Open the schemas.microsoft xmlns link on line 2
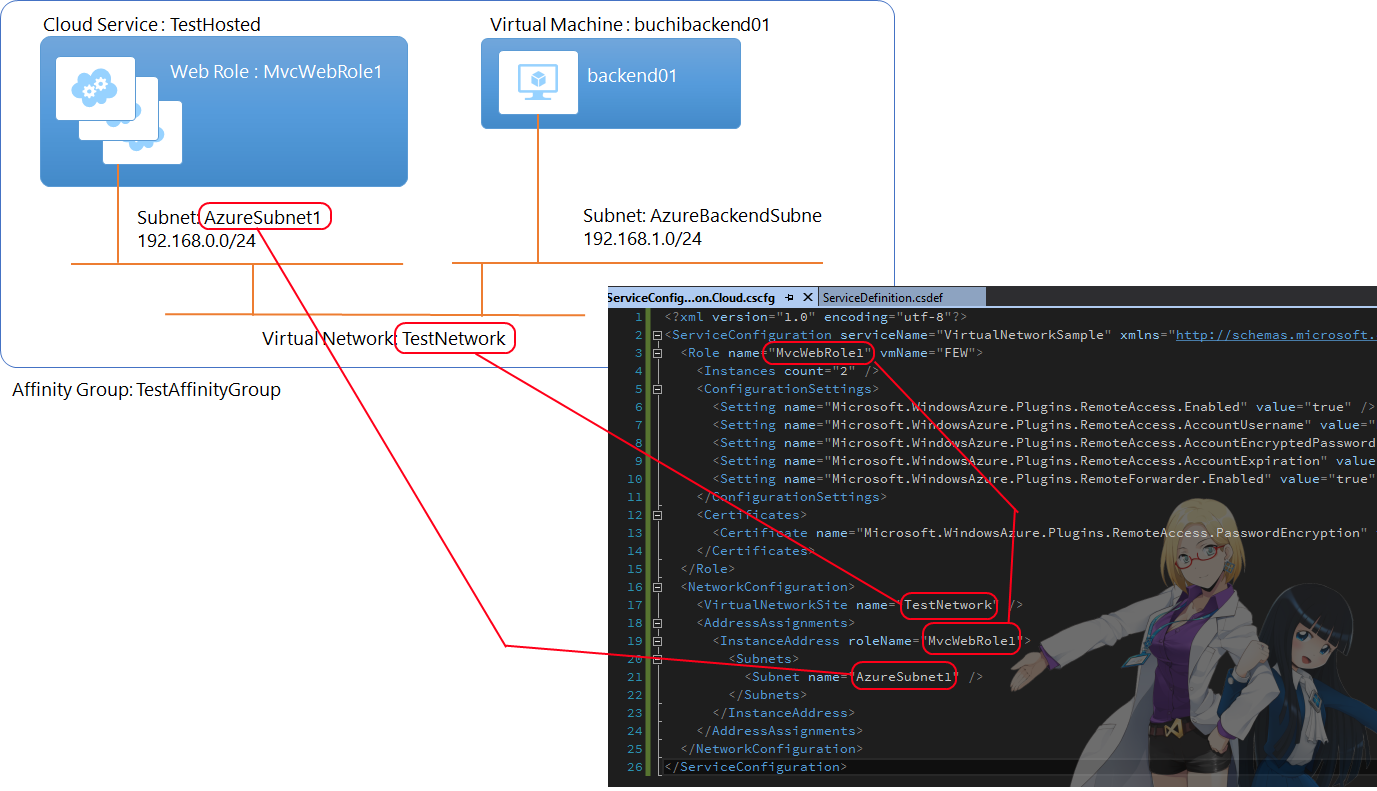Screen dimensions: 1377x791 pyautogui.click(x=1276, y=335)
